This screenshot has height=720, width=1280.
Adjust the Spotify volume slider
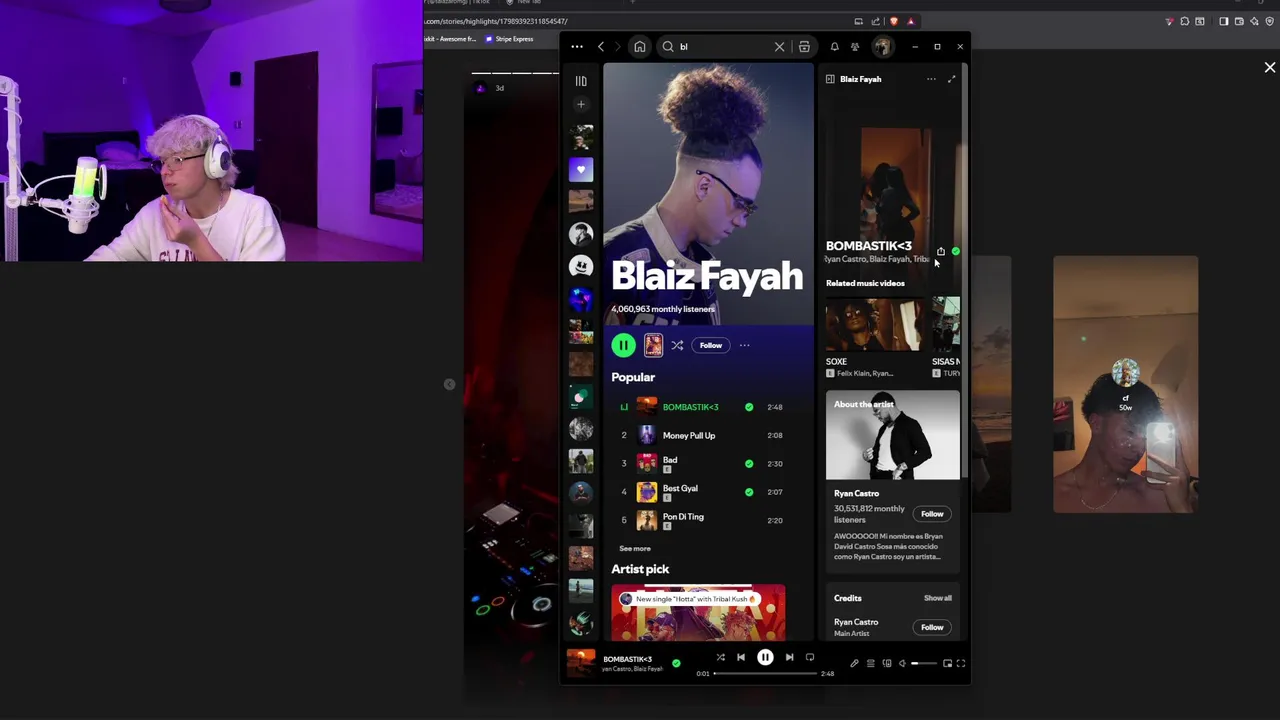pyautogui.click(x=924, y=663)
